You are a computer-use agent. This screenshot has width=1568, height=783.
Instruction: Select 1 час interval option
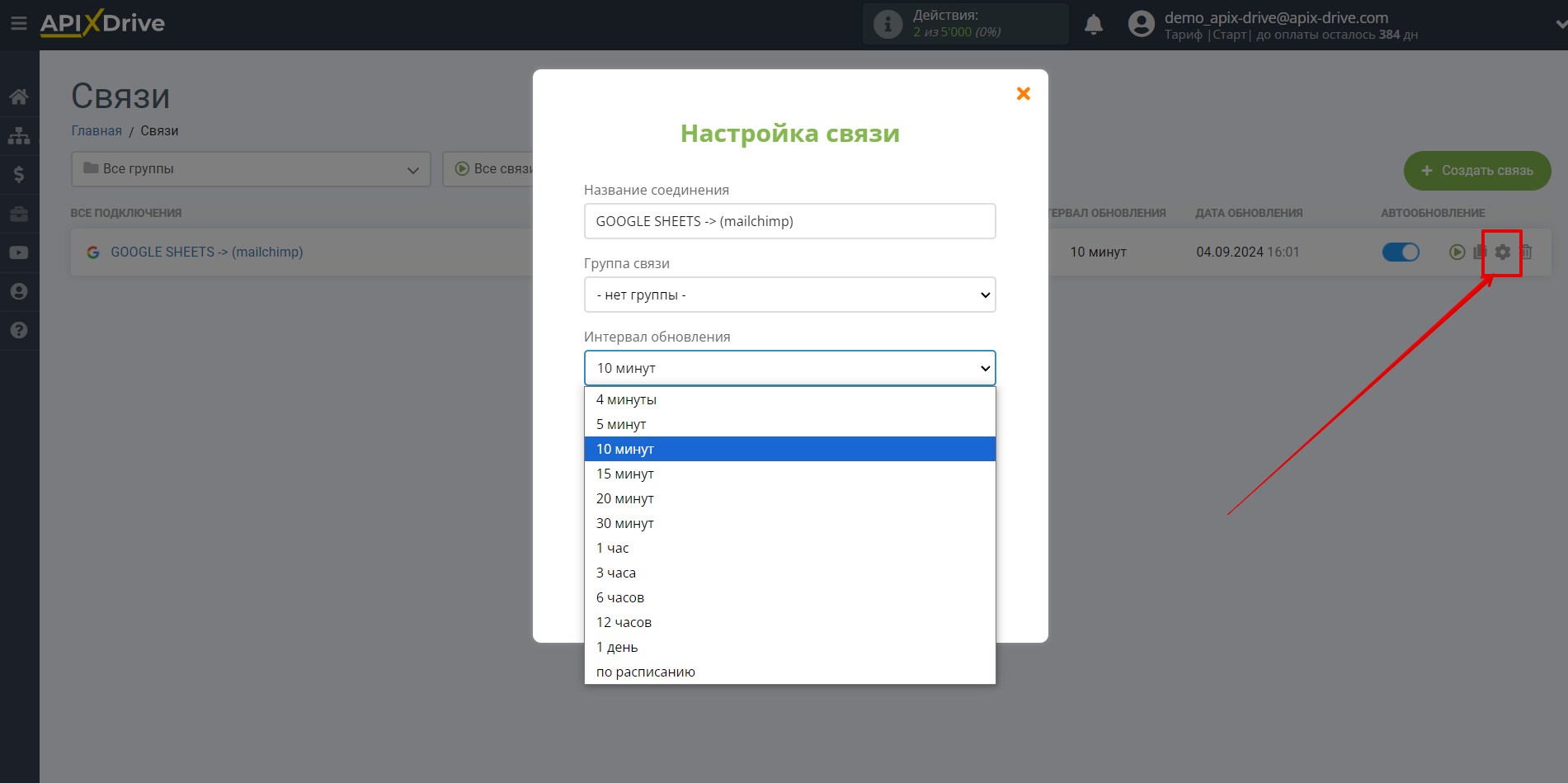click(790, 548)
